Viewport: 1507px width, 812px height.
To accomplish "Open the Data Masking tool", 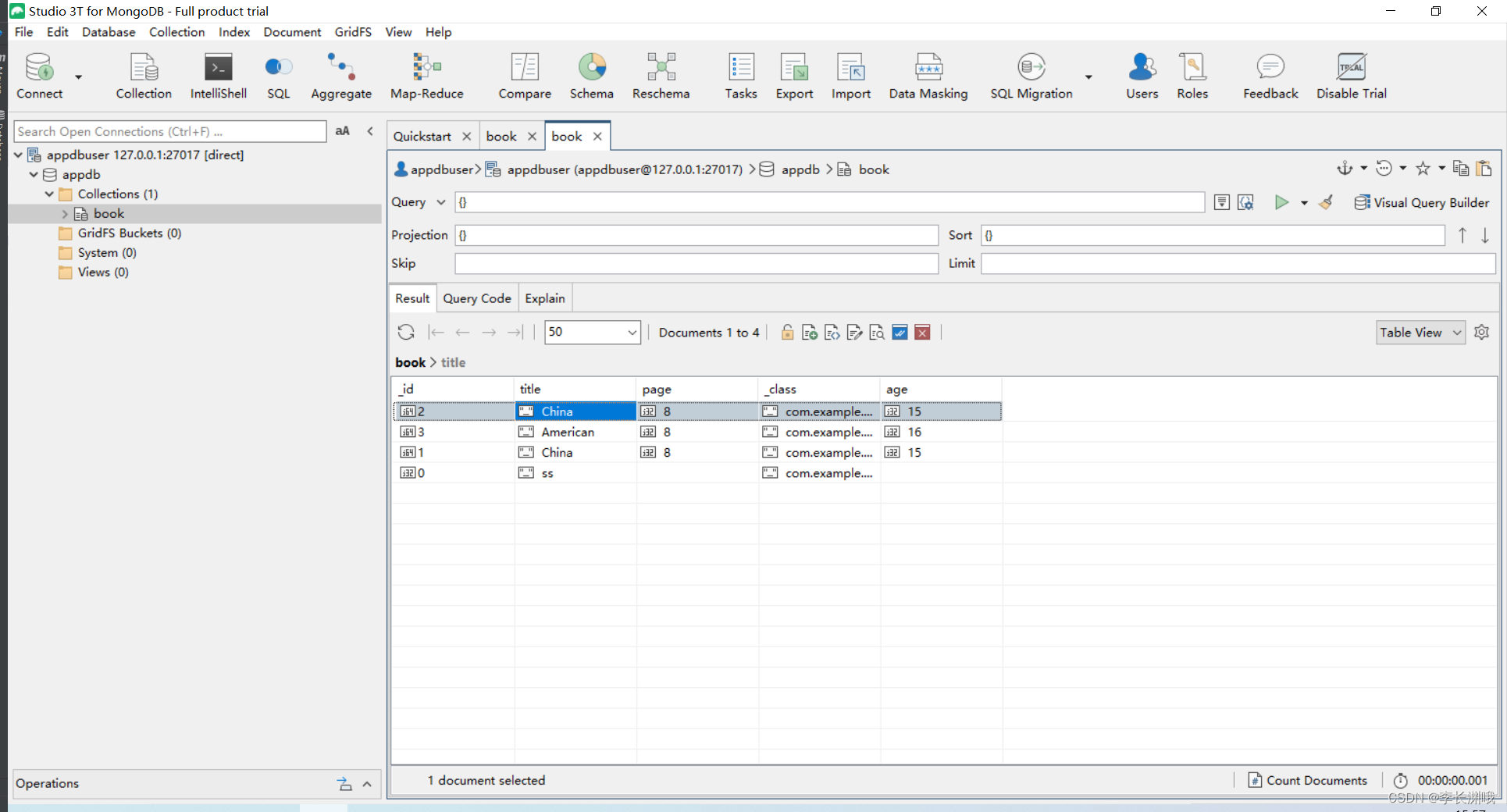I will click(x=928, y=77).
